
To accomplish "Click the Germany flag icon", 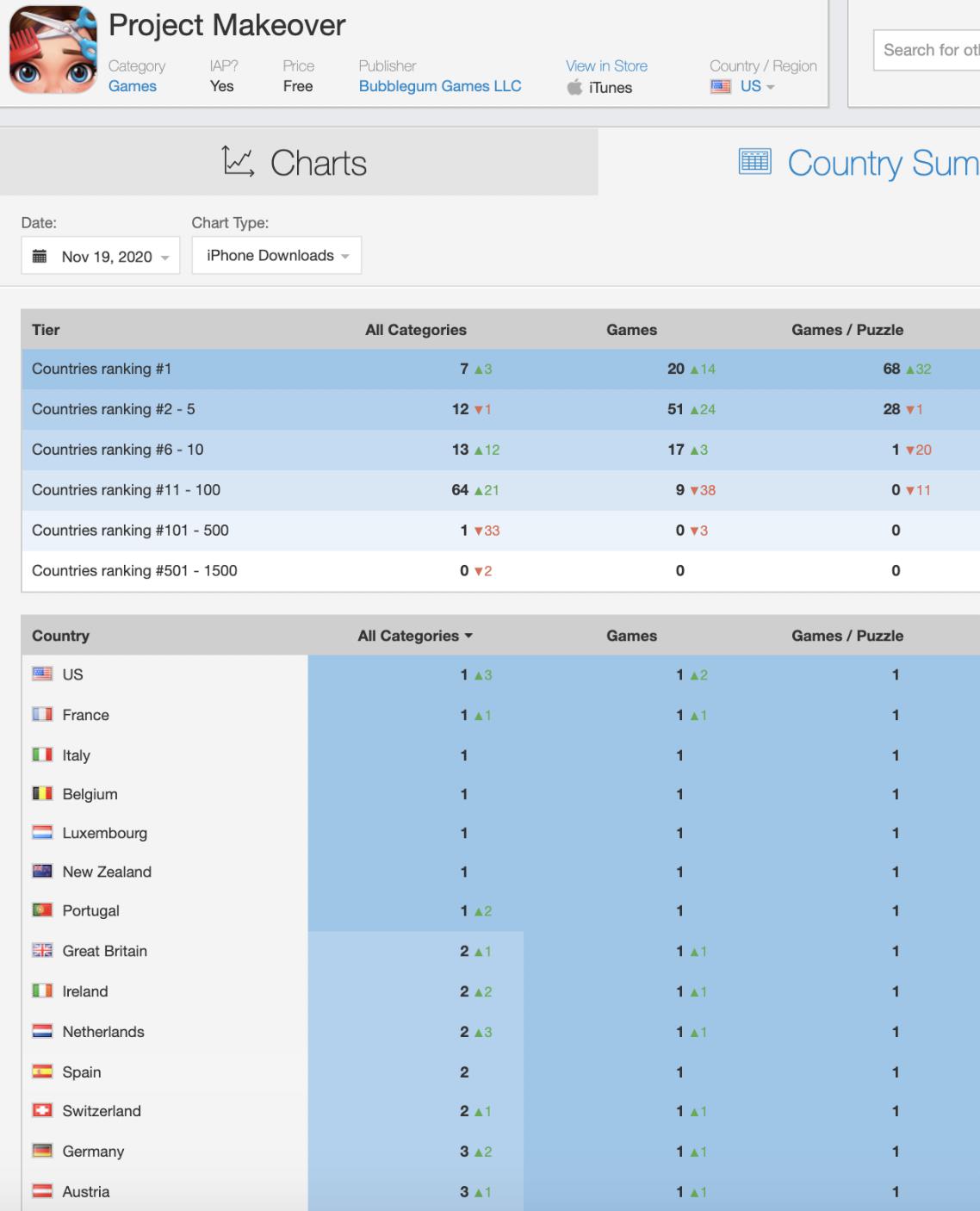I will 42,1151.
